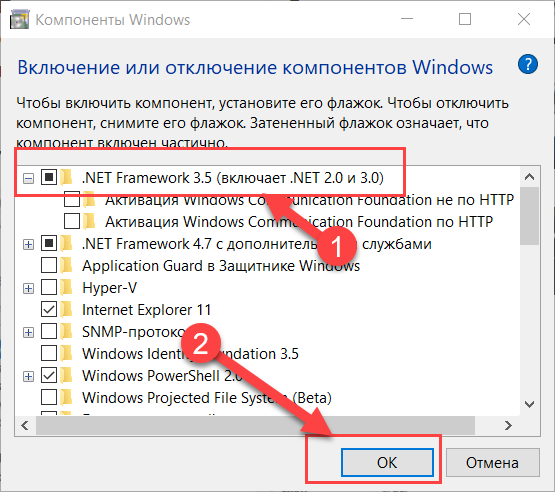Viewport: 555px width, 492px height.
Task: Click the blue help question mark icon
Action: (x=528, y=64)
